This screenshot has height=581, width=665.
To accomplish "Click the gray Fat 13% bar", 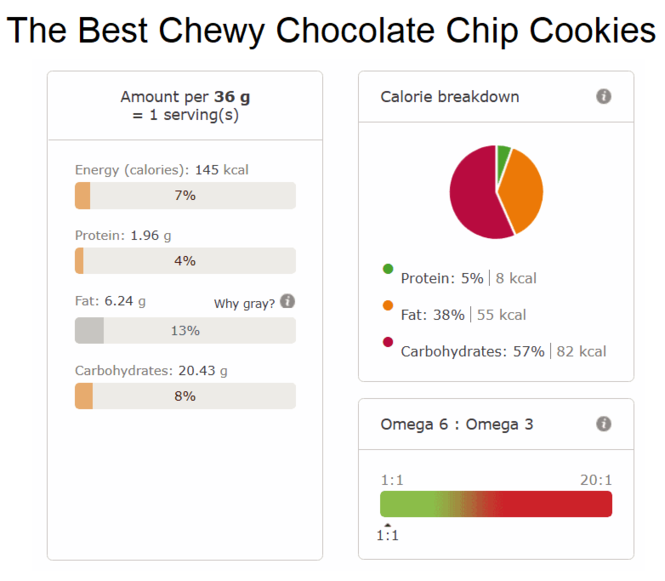I will click(185, 330).
